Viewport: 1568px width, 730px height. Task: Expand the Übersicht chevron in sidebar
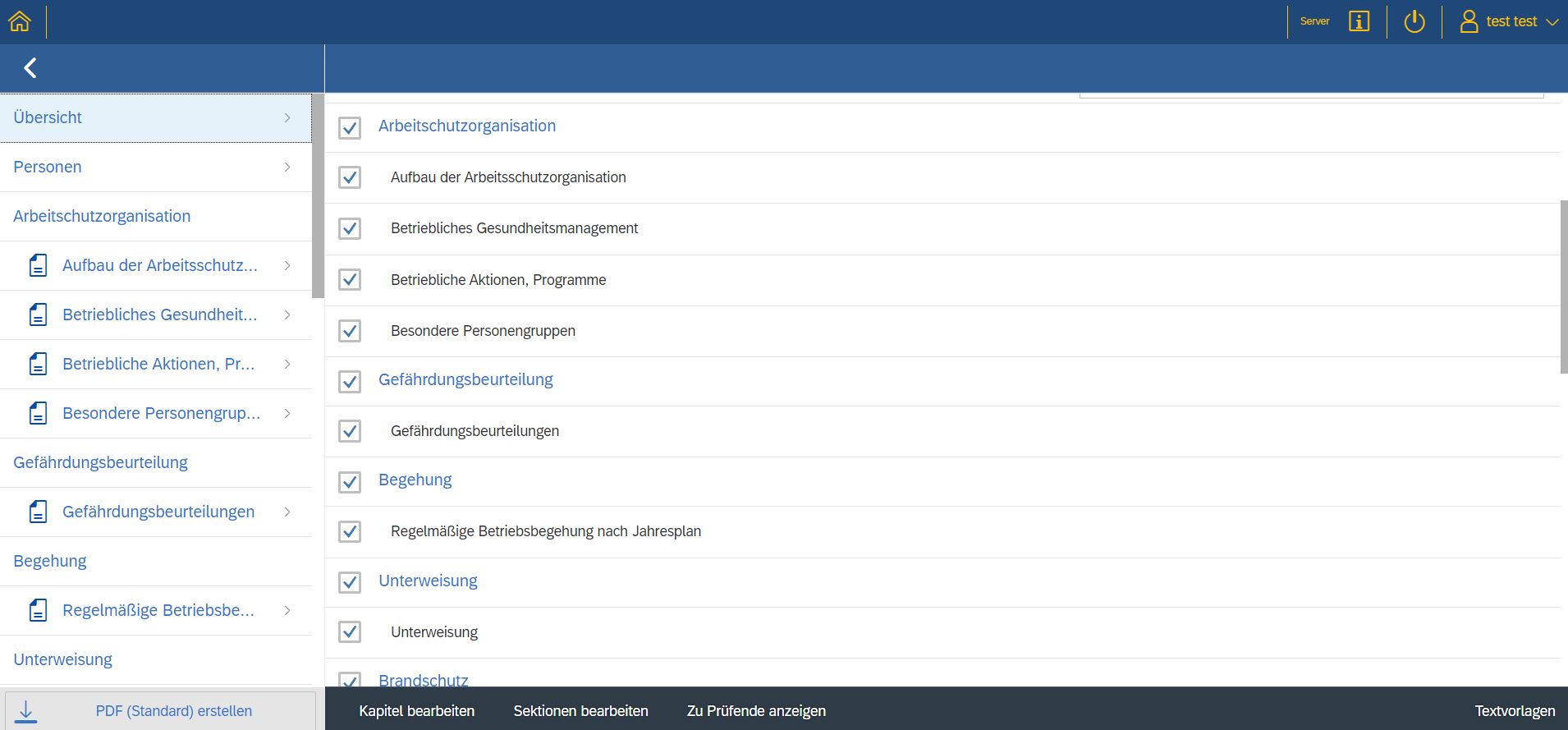click(287, 117)
